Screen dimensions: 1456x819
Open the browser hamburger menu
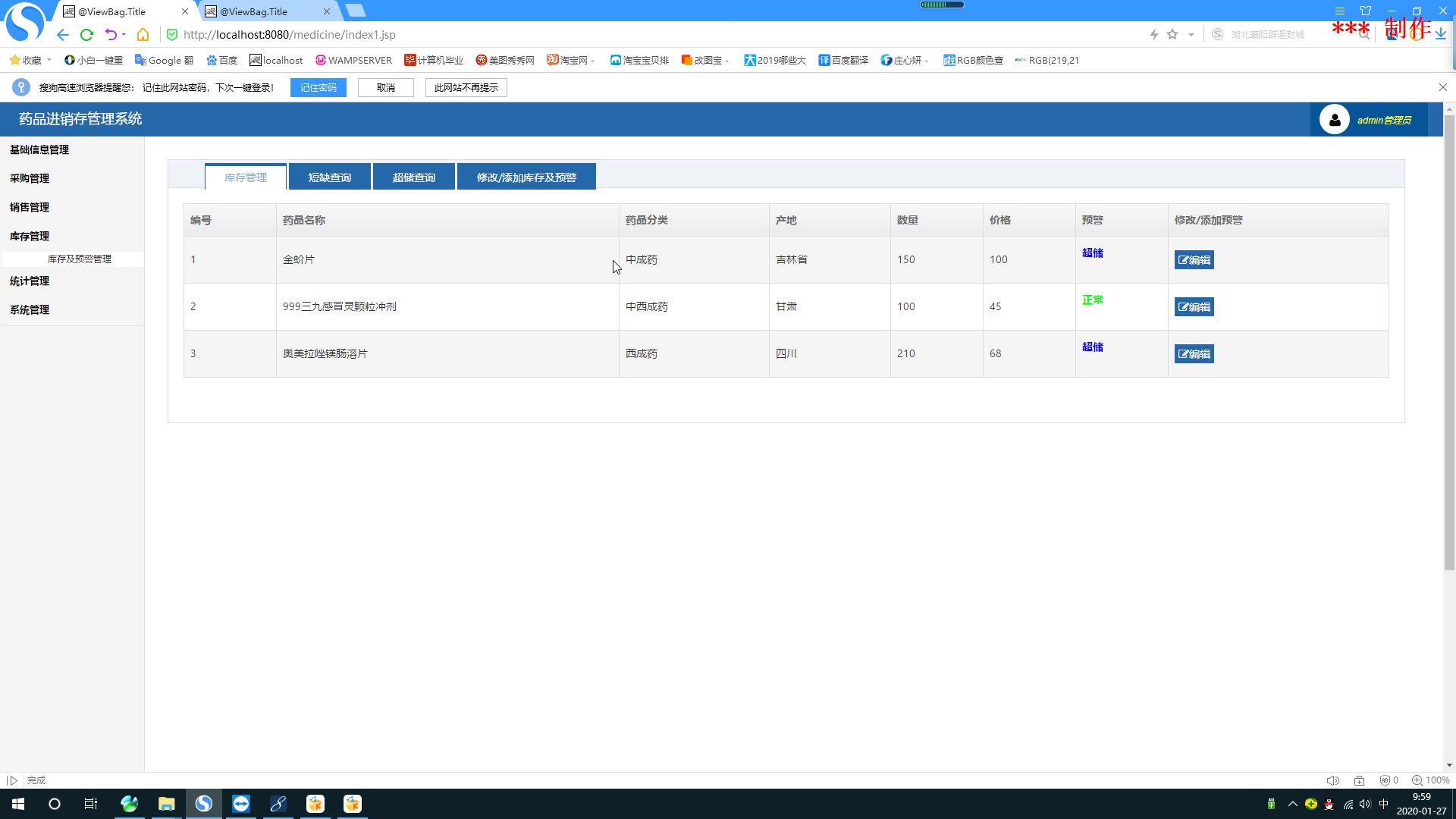[1340, 11]
